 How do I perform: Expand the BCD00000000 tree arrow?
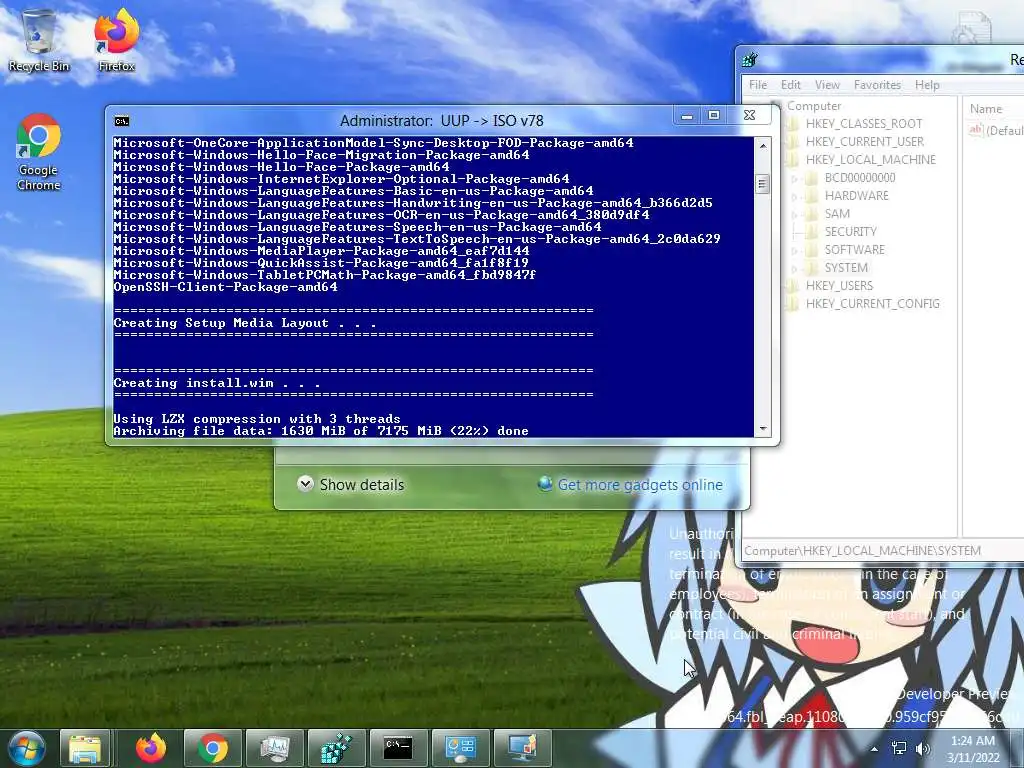[795, 178]
